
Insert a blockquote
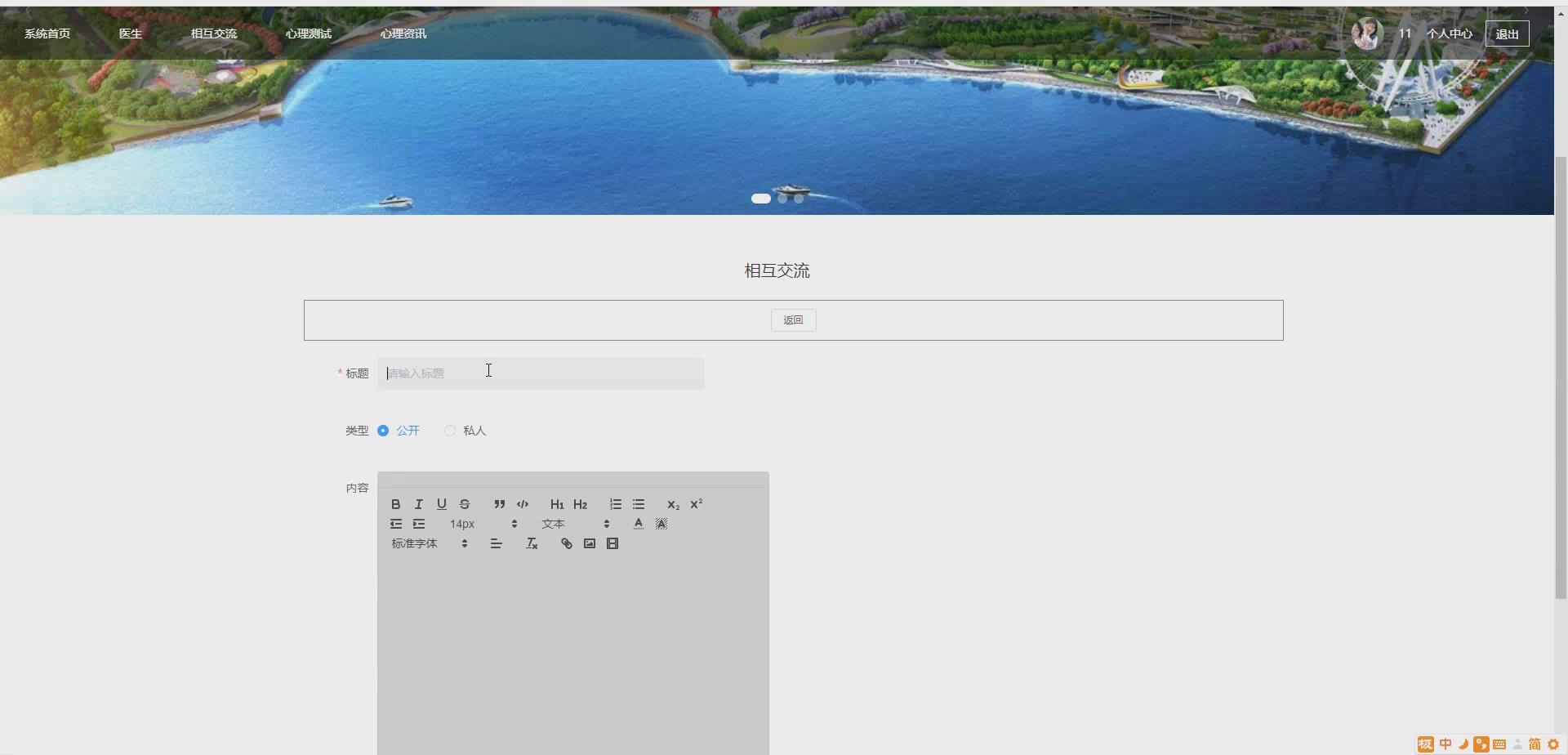(500, 504)
